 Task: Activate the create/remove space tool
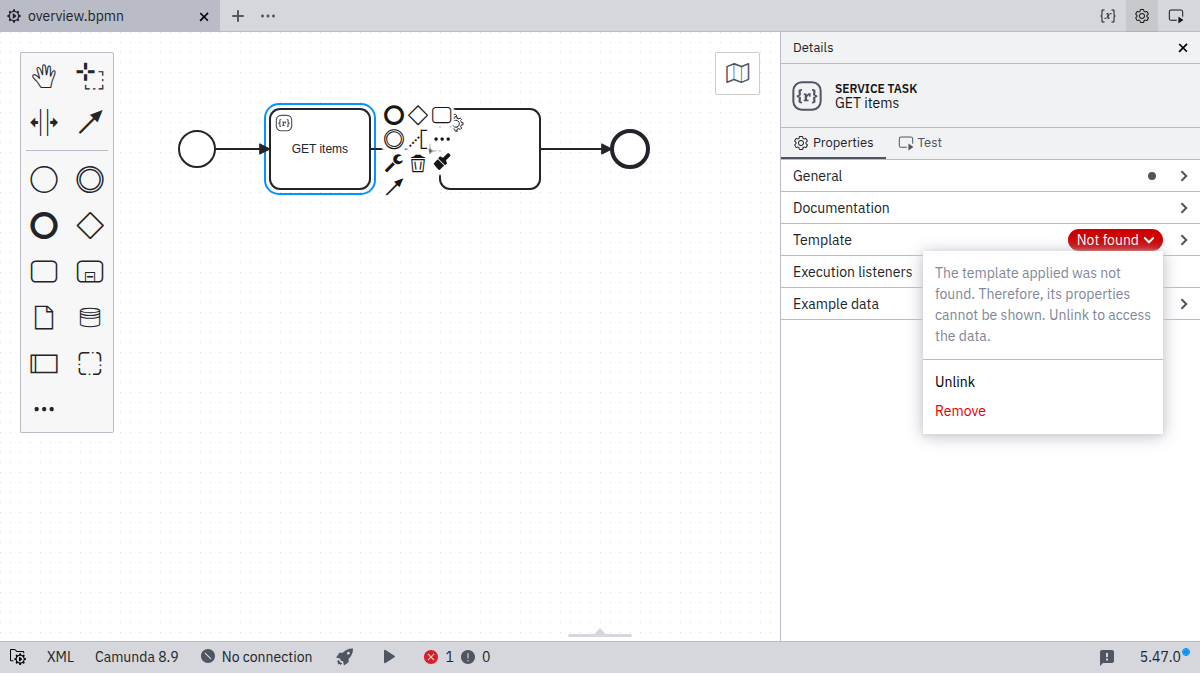point(44,122)
